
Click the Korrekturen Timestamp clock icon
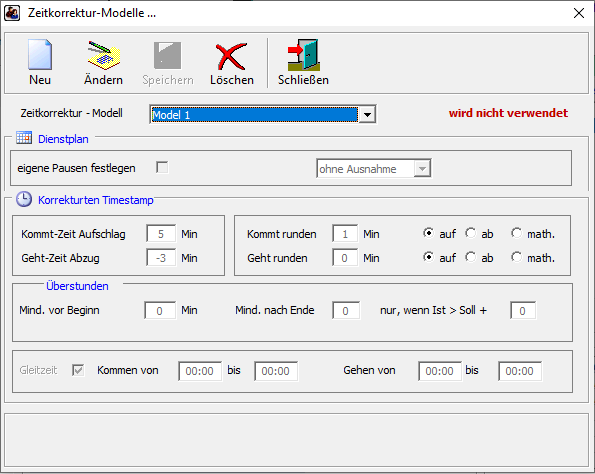click(x=24, y=199)
